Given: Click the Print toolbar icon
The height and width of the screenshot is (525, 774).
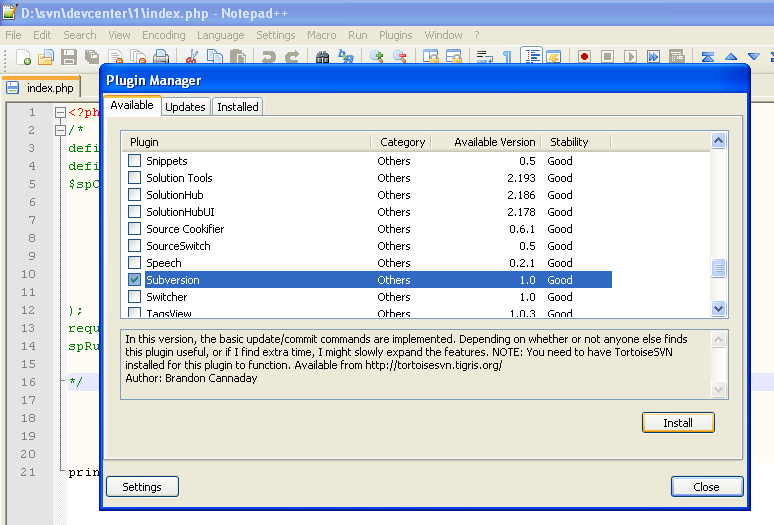Looking at the screenshot, I should click(161, 57).
